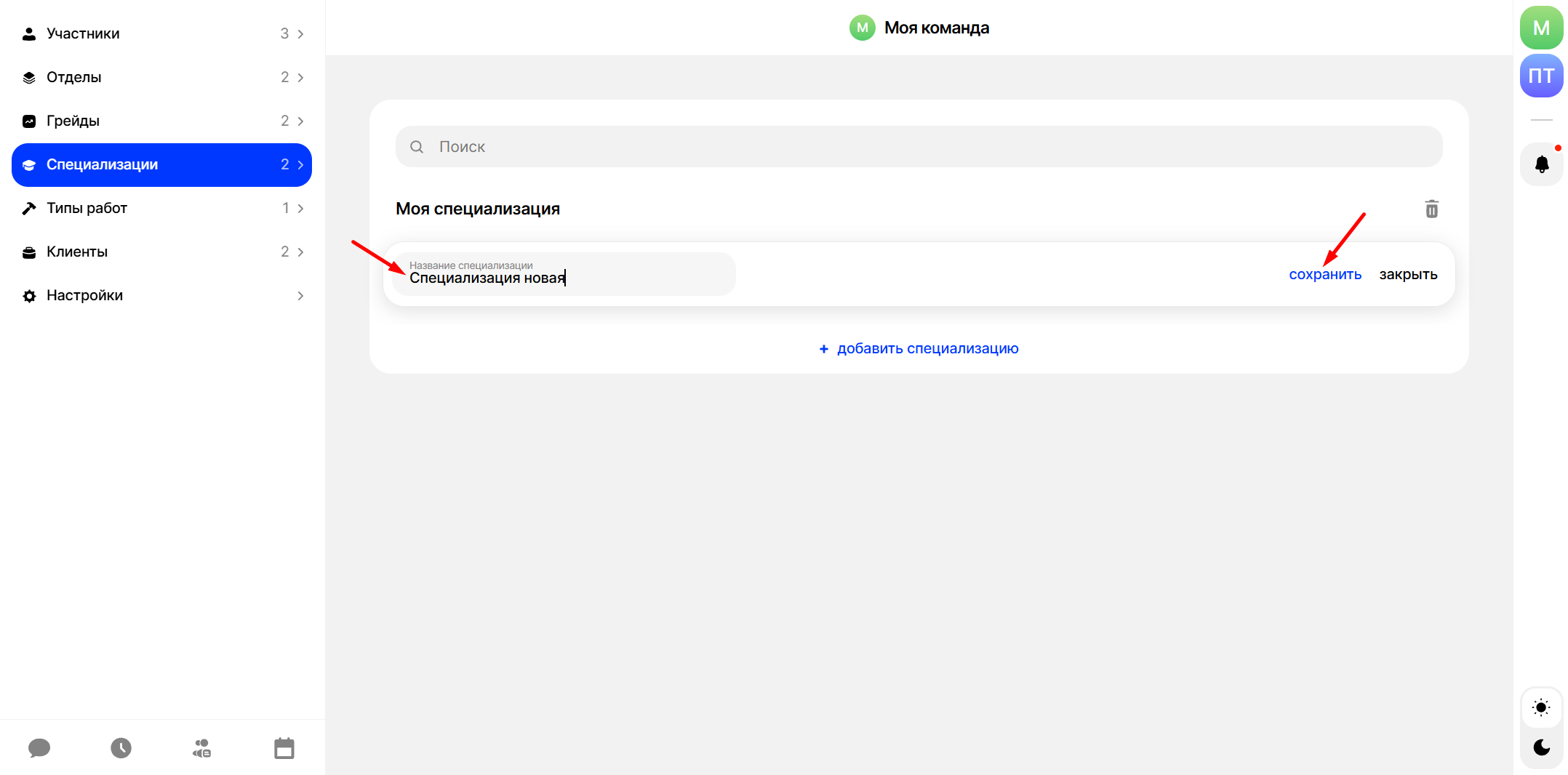Expand the Участники chevron arrow
1568x775 pixels.
point(300,34)
